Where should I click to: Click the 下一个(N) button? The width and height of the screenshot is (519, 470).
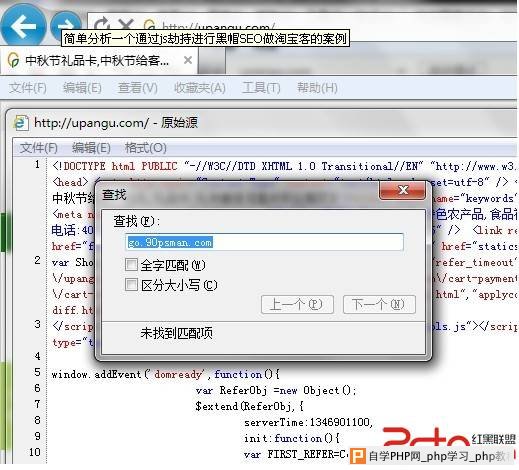pos(379,304)
